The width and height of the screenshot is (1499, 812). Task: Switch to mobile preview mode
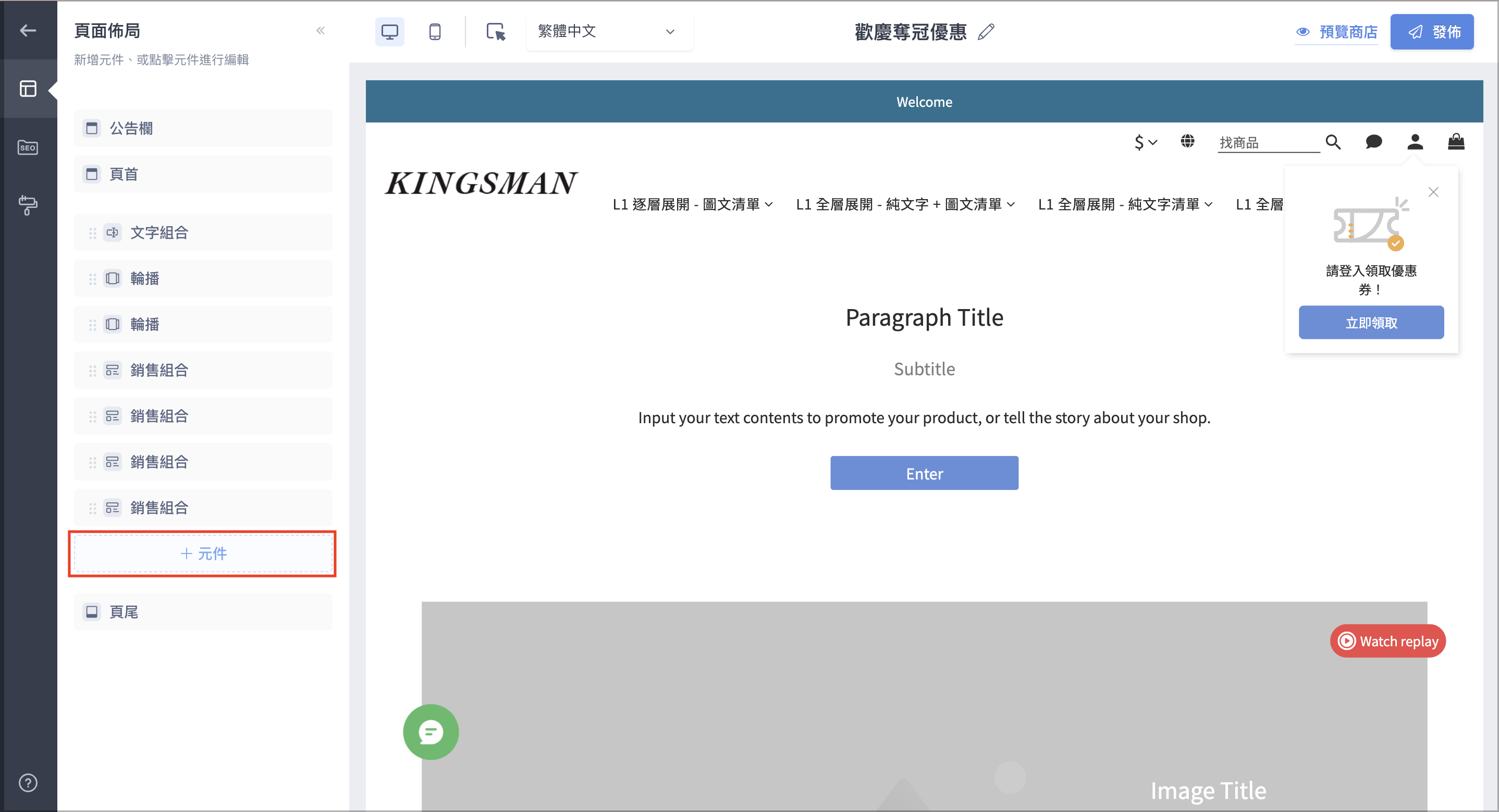point(435,31)
